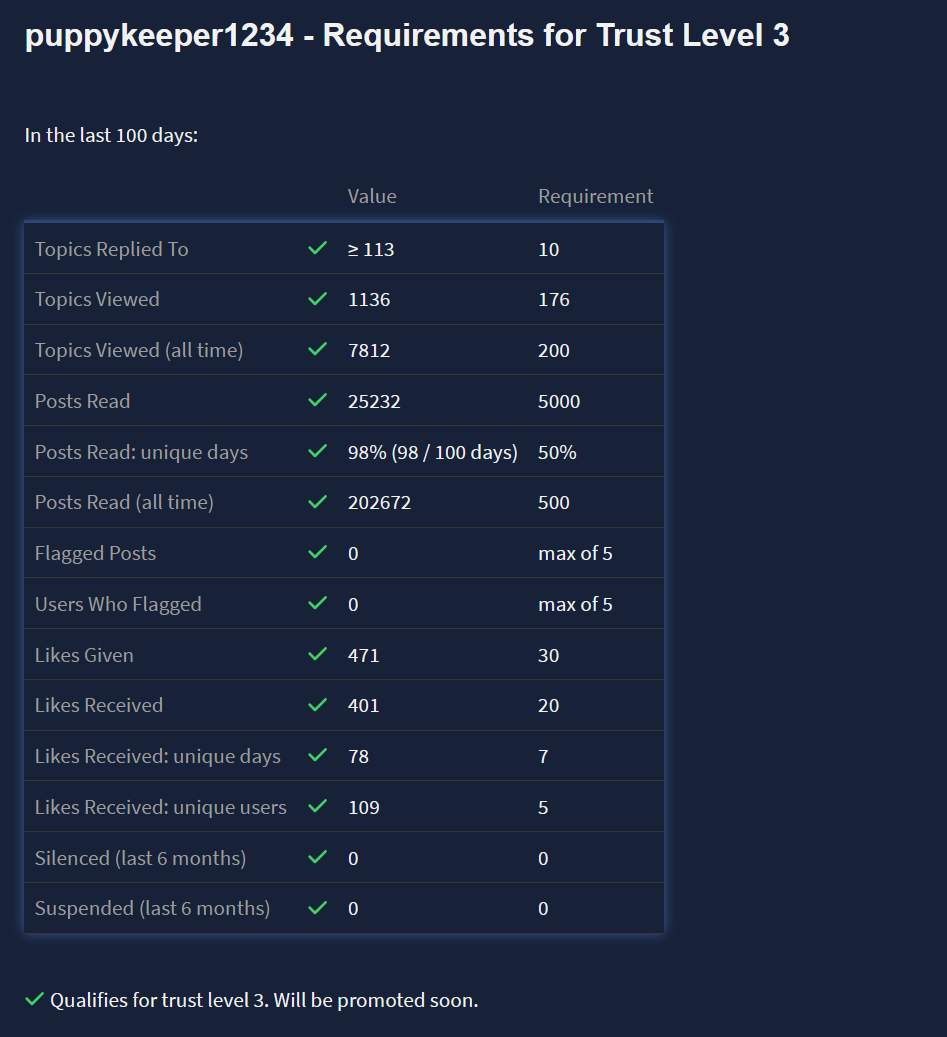
Task: Click the Flagged Posts checkmark icon
Action: tap(318, 552)
